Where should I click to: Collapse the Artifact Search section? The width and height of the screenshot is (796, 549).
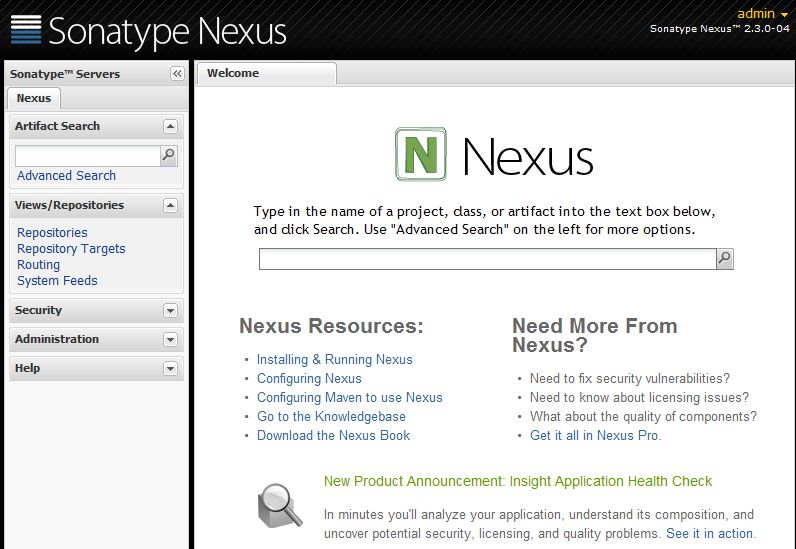(x=171, y=126)
